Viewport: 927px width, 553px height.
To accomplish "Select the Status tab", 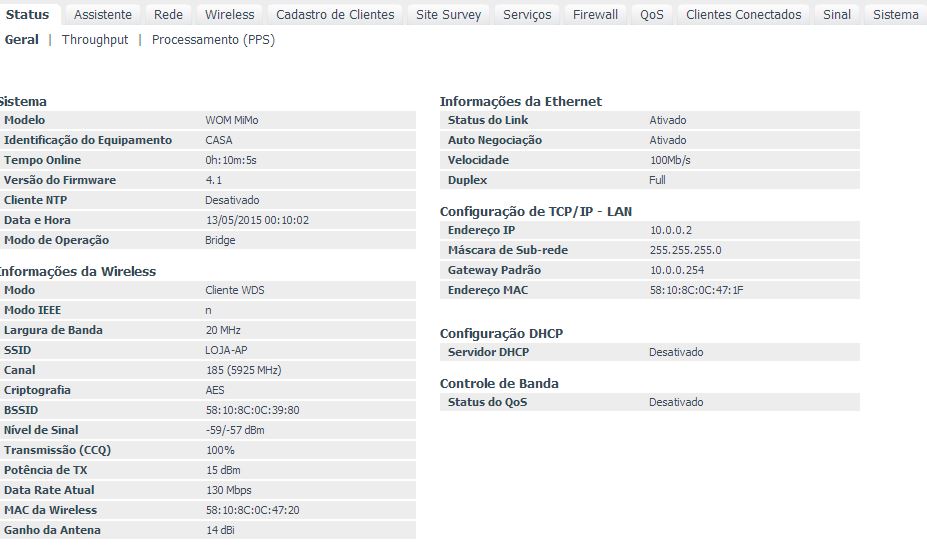I will click(x=27, y=14).
